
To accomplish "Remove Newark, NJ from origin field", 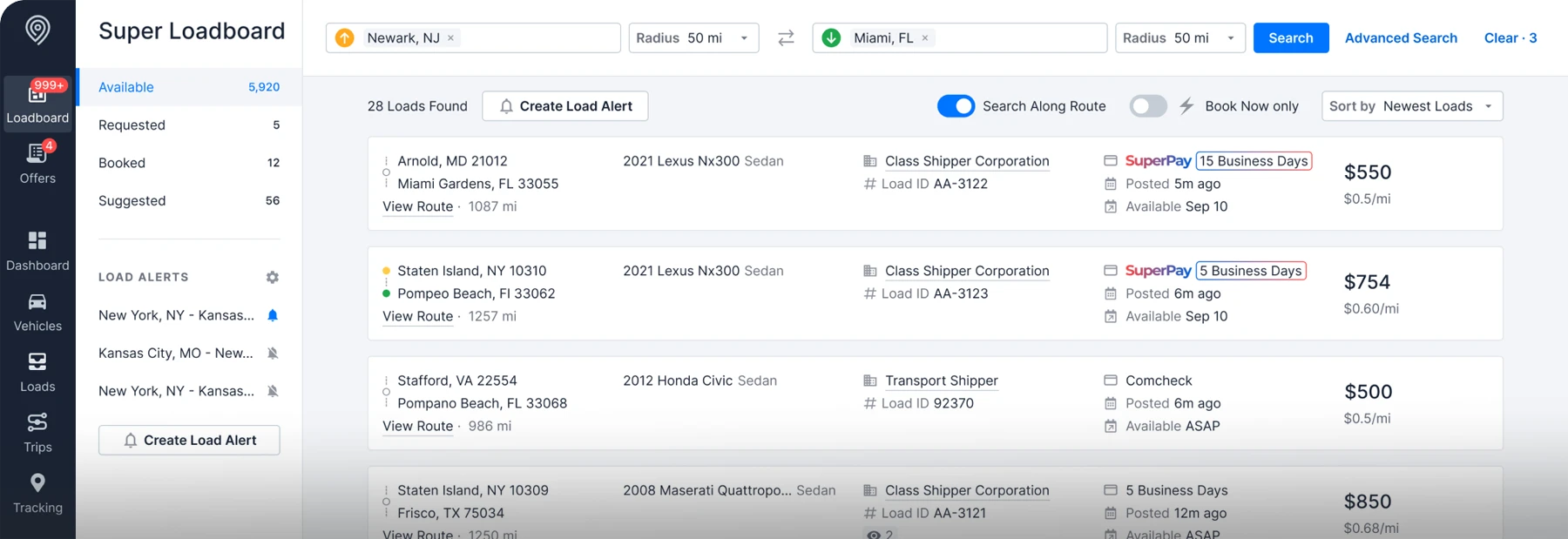I will [x=450, y=38].
